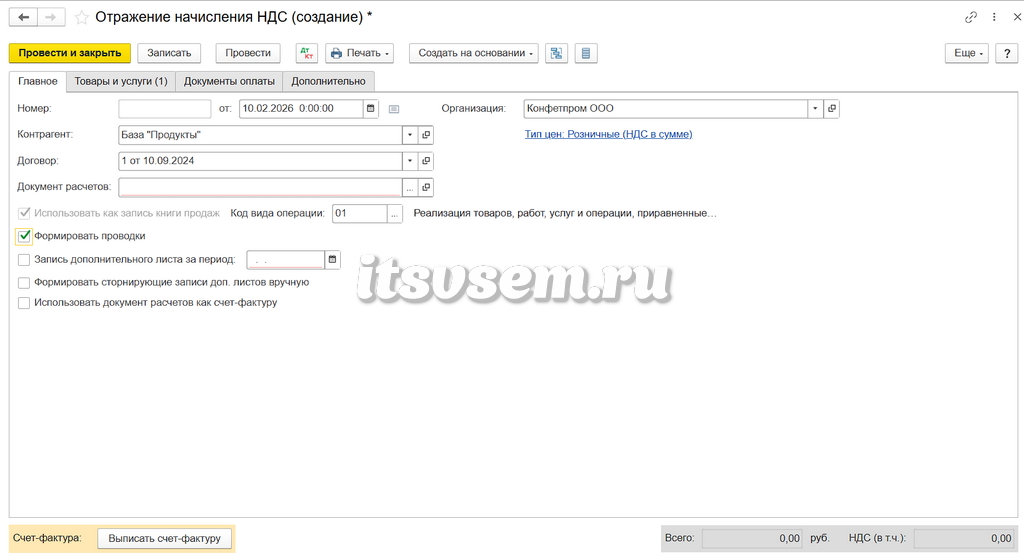Add document to favorites with star icon
Viewport: 1024px width, 555px height.
(82, 18)
